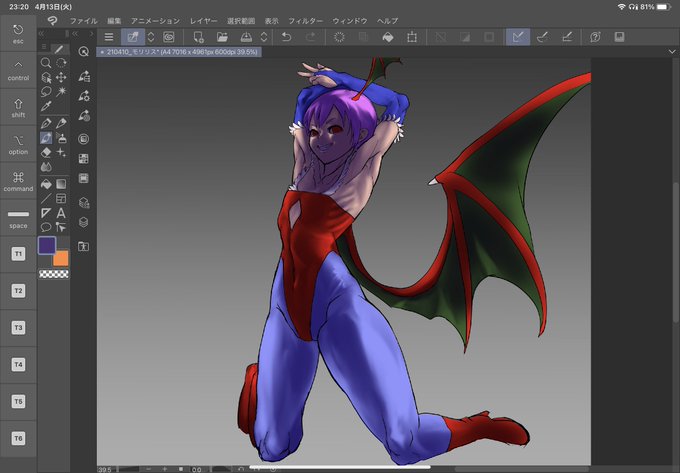Select the Decoration sparkle tool
Screen dimensions: 680x473
pos(61,152)
